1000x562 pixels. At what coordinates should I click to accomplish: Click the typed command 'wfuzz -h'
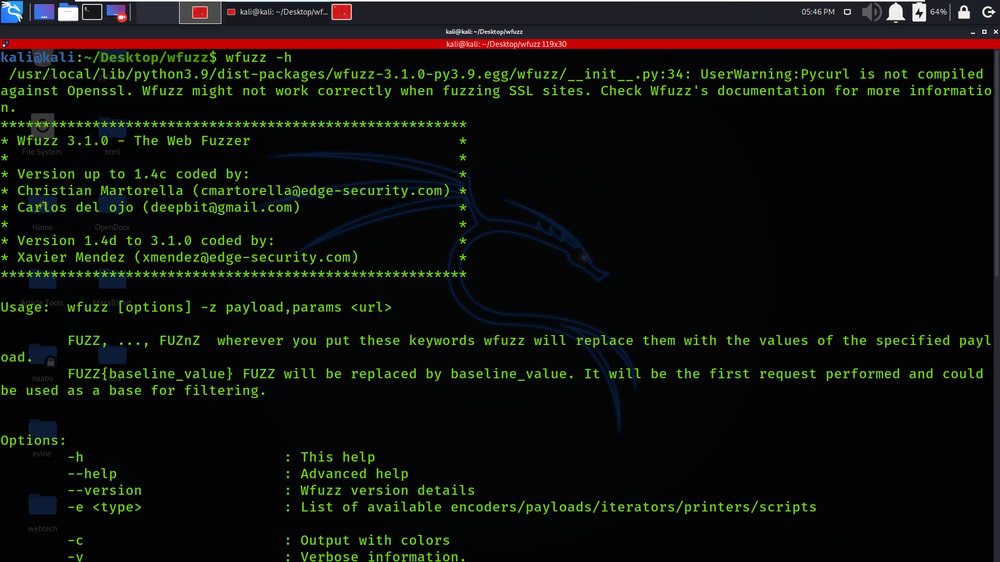click(x=258, y=57)
